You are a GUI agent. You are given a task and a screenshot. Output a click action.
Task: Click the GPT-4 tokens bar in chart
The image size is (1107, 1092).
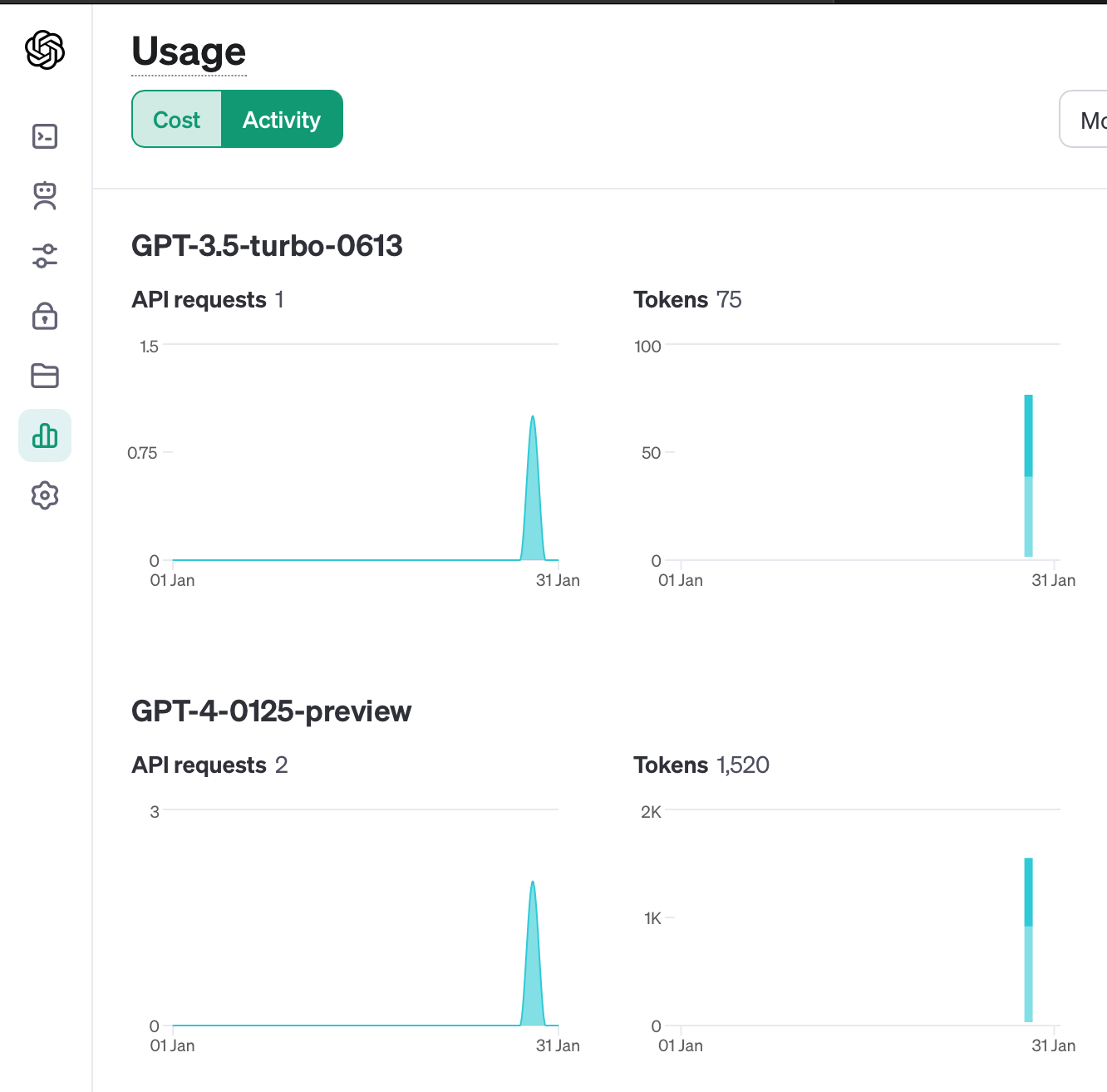point(1028,940)
